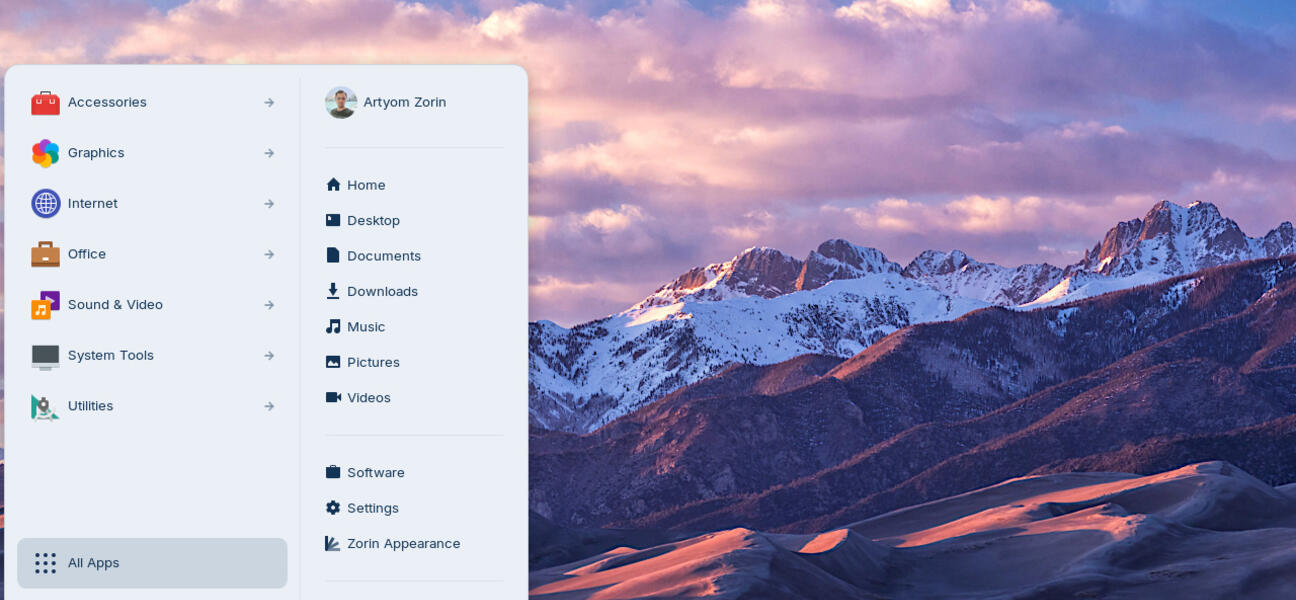Image resolution: width=1296 pixels, height=600 pixels.
Task: Open the Documents folder
Action: click(x=383, y=255)
